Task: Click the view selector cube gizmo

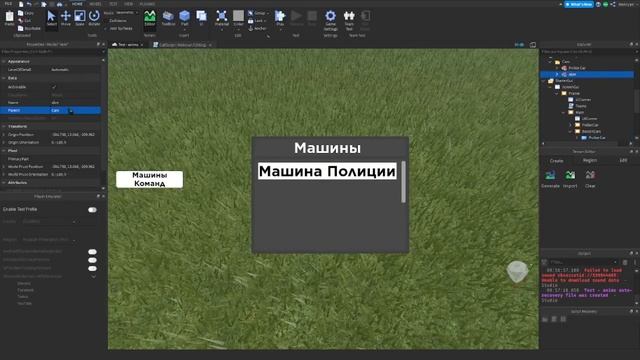Action: [x=517, y=271]
